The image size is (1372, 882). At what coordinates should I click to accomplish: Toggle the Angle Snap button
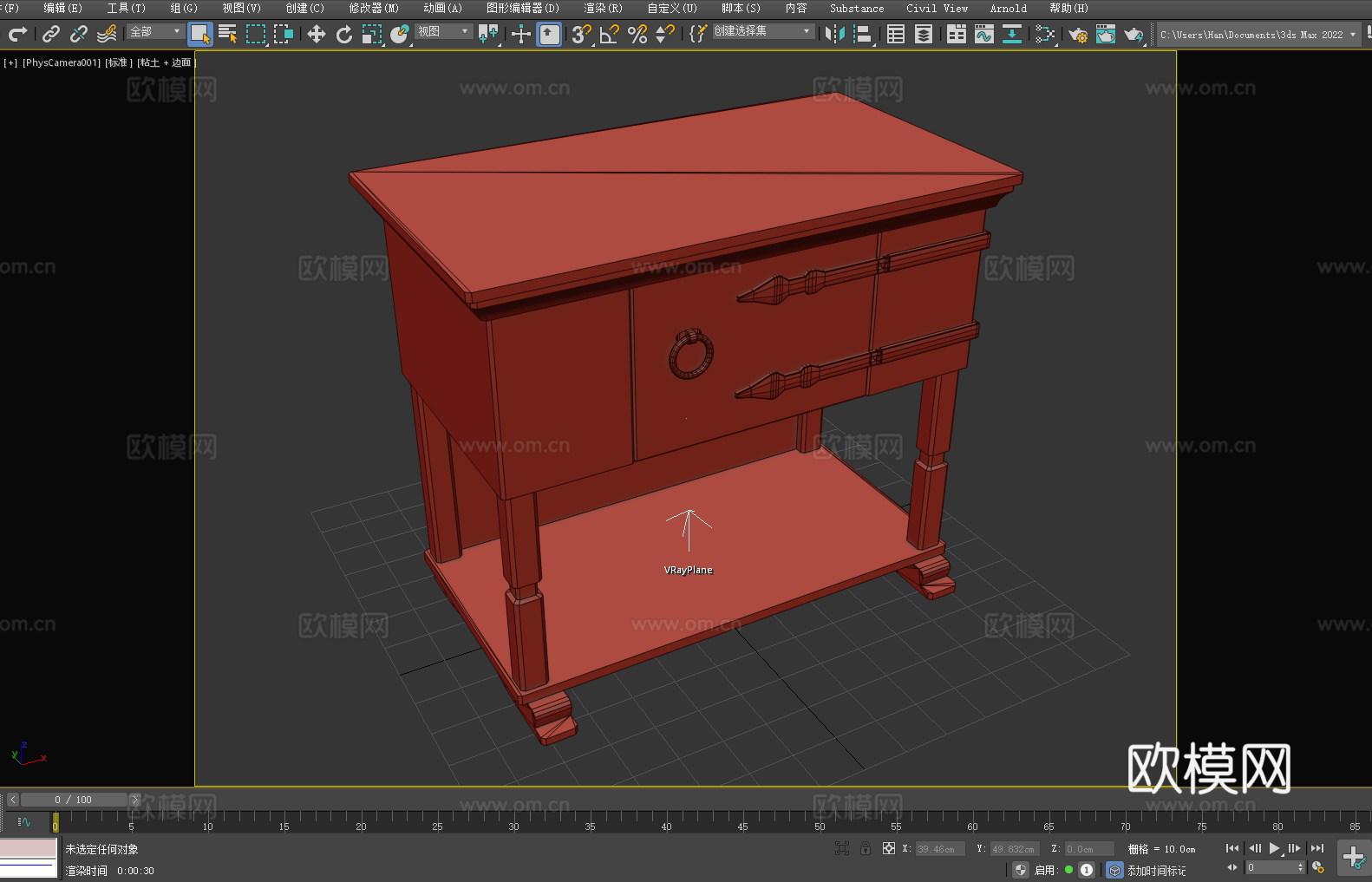point(610,34)
